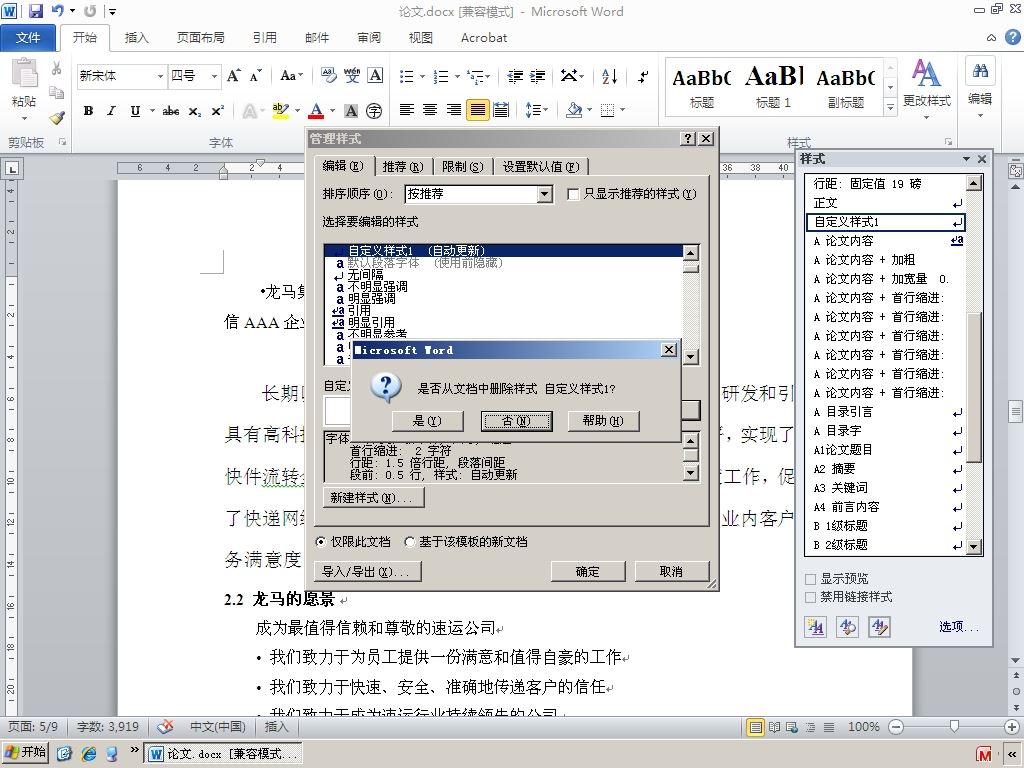Open the File tab
This screenshot has height=768, width=1024.
click(x=28, y=37)
